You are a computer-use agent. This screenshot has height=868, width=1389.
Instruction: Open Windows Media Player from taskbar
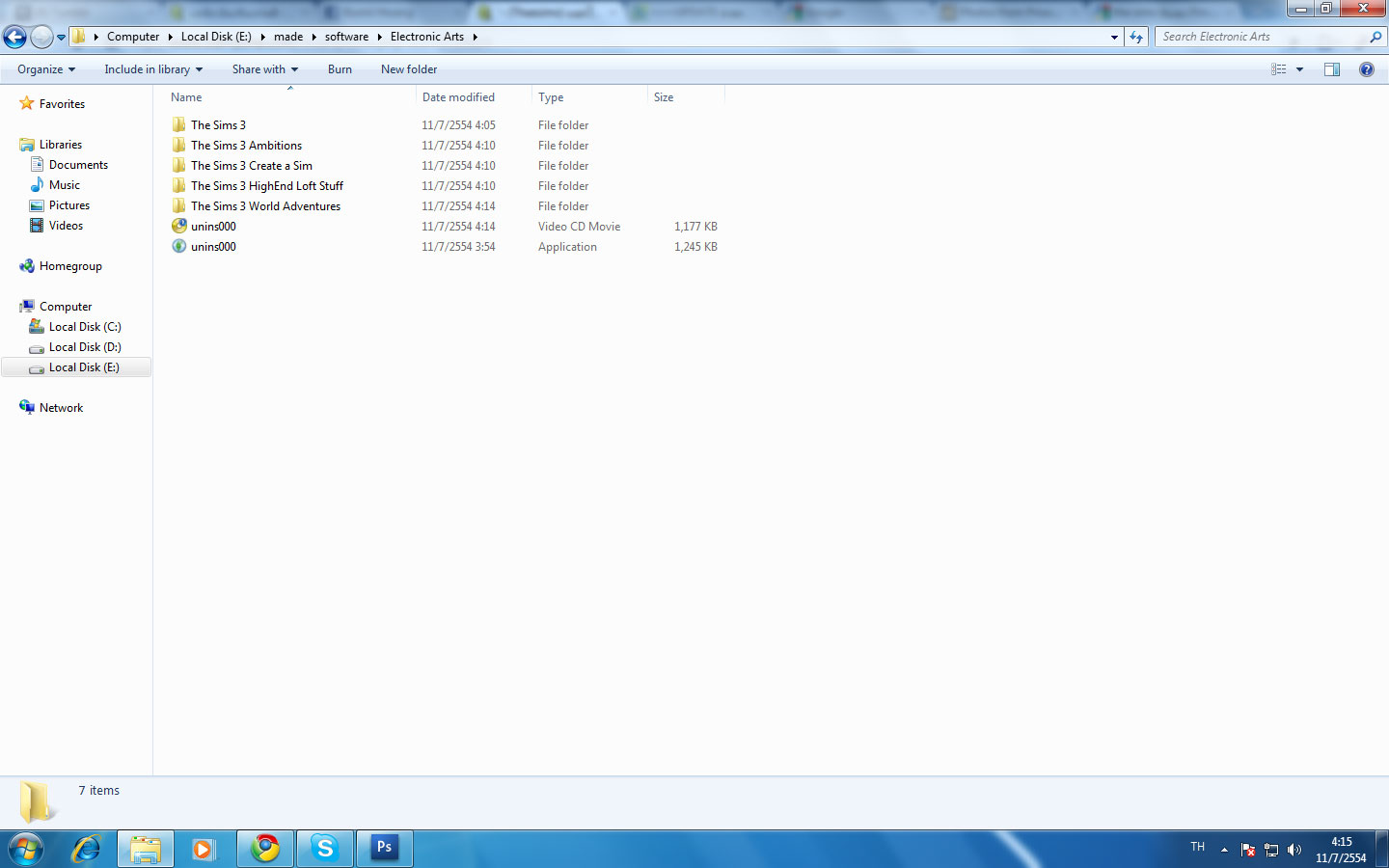(204, 849)
